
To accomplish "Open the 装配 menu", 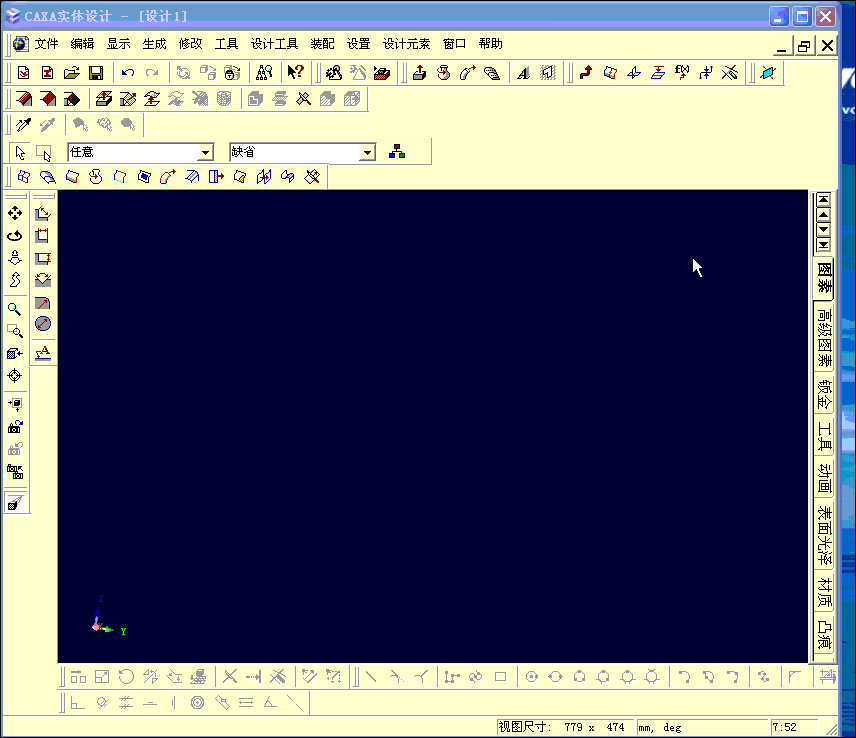I will pos(323,44).
